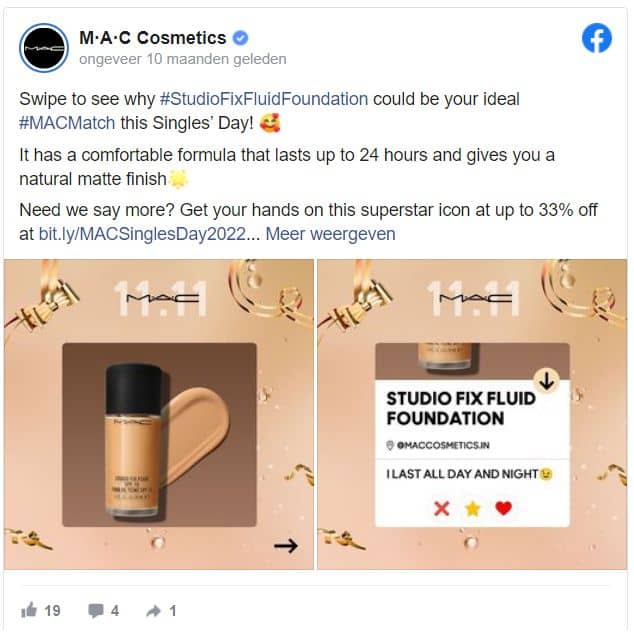Share the post via arrow icon
Screen dimensions: 634x635
pyautogui.click(x=153, y=610)
